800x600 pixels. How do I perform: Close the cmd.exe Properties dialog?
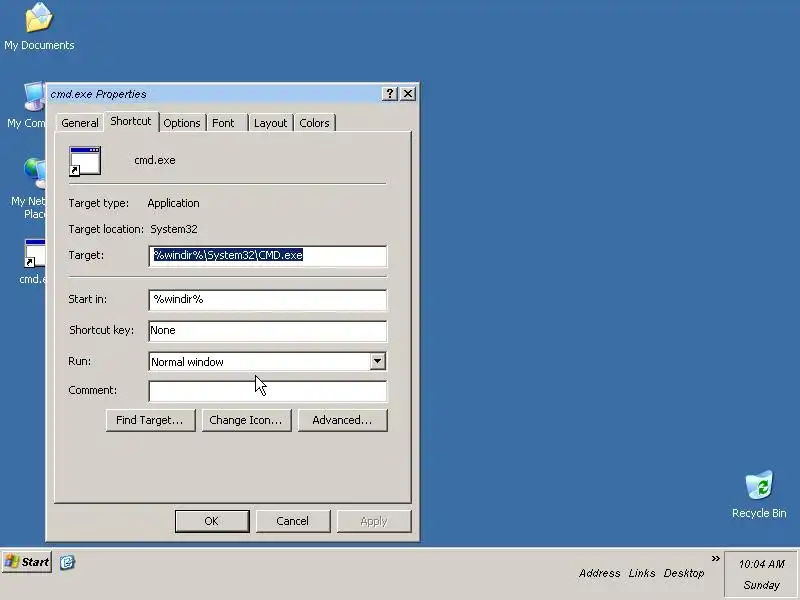point(408,93)
